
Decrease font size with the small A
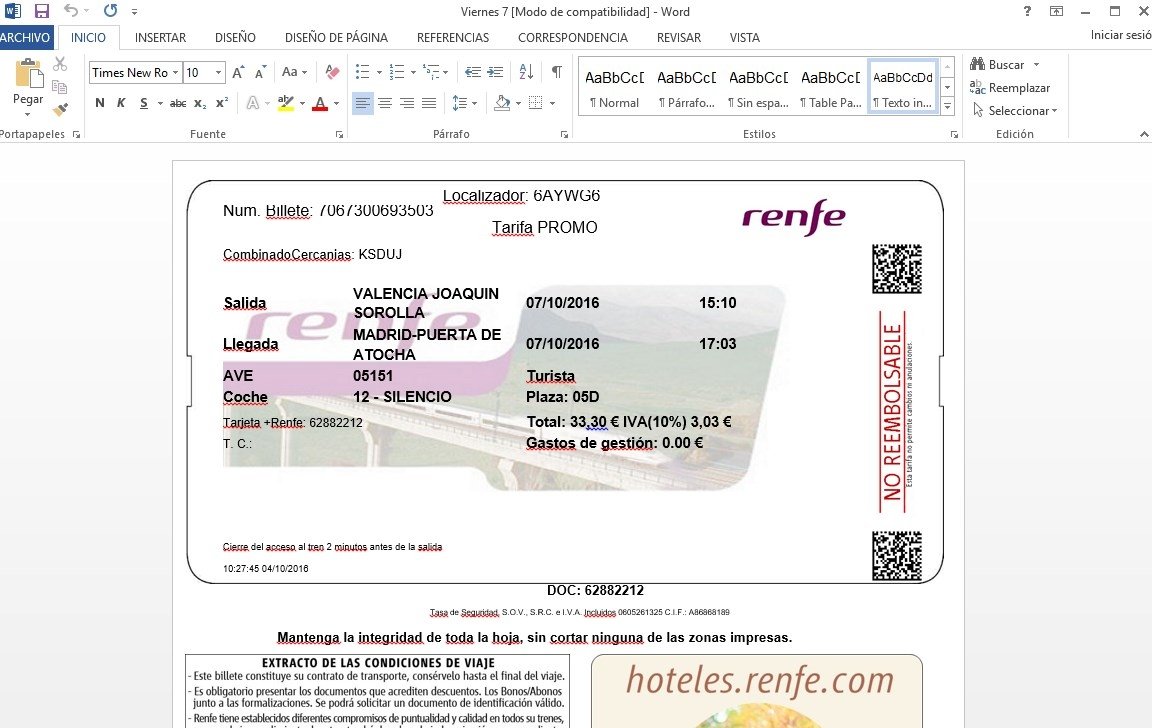coord(260,72)
